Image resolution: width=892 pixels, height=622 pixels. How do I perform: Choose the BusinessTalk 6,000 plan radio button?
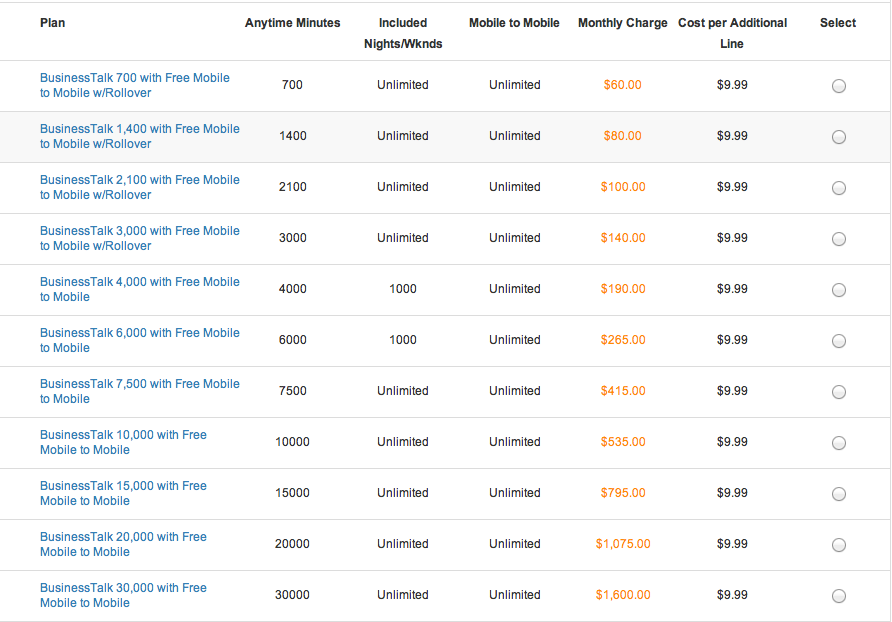tap(839, 341)
